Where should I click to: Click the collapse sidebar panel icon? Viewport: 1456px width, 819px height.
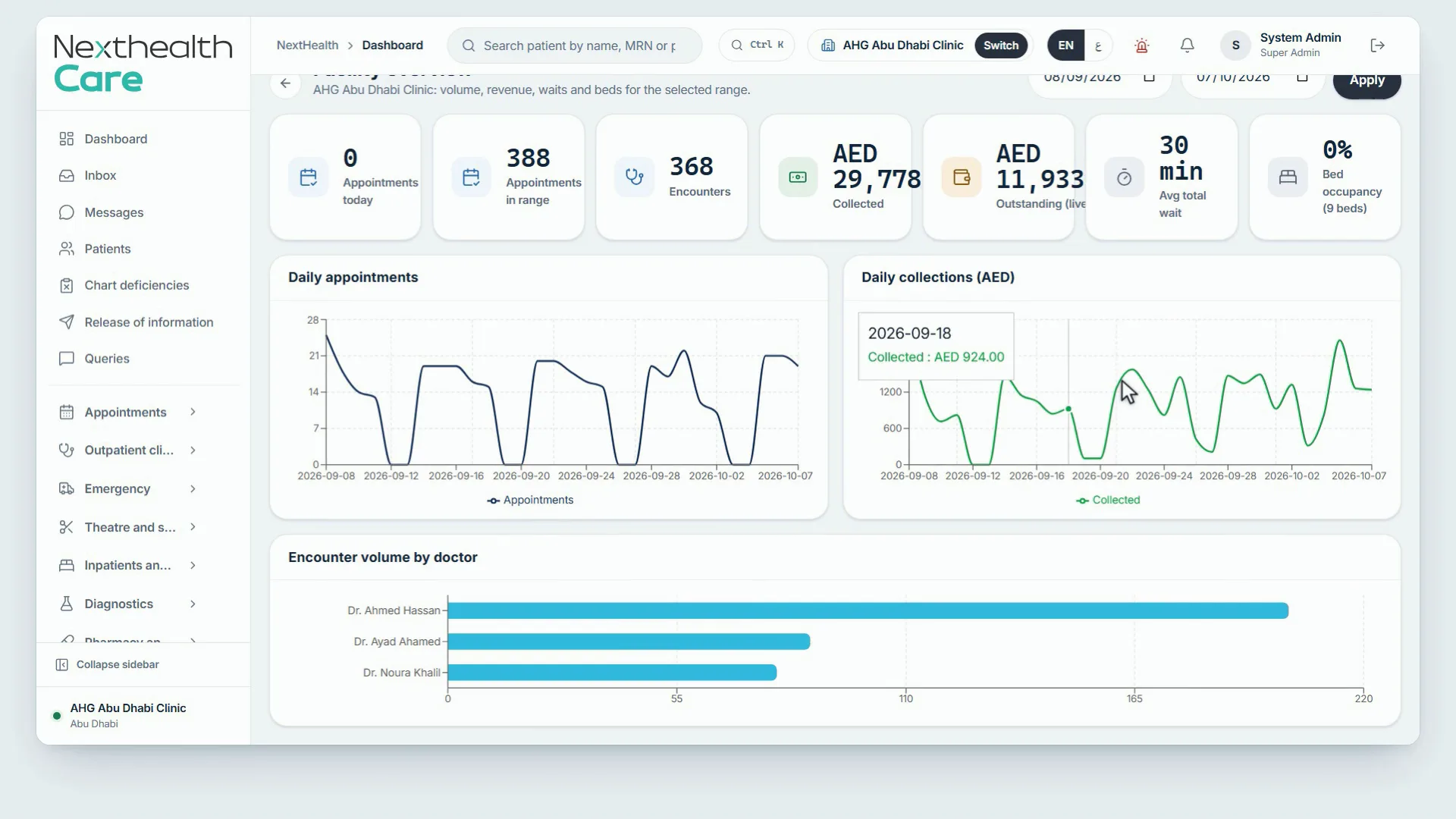tap(61, 664)
